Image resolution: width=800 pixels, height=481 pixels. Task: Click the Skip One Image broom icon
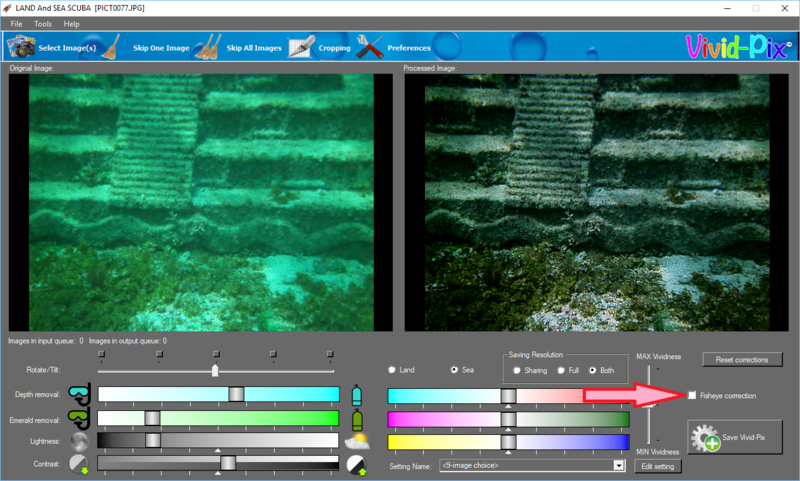(112, 47)
